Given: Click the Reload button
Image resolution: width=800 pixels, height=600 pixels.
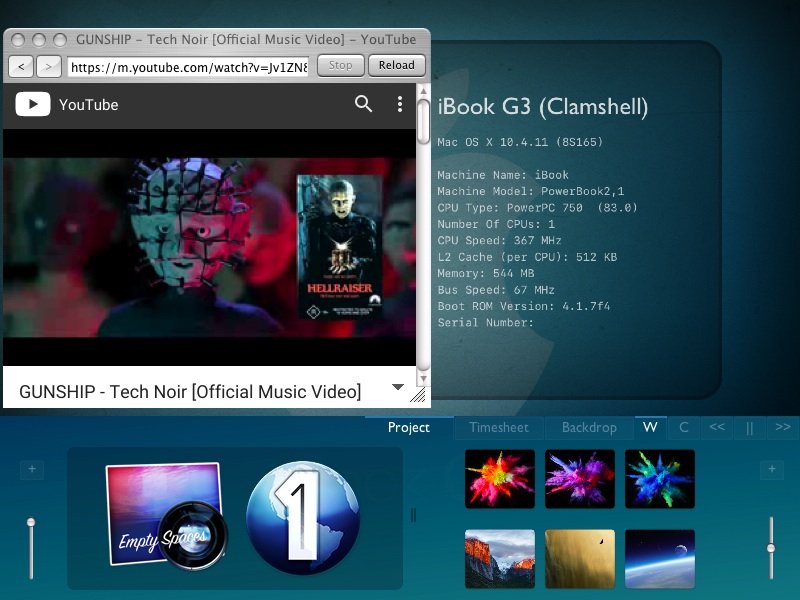Looking at the screenshot, I should point(396,65).
